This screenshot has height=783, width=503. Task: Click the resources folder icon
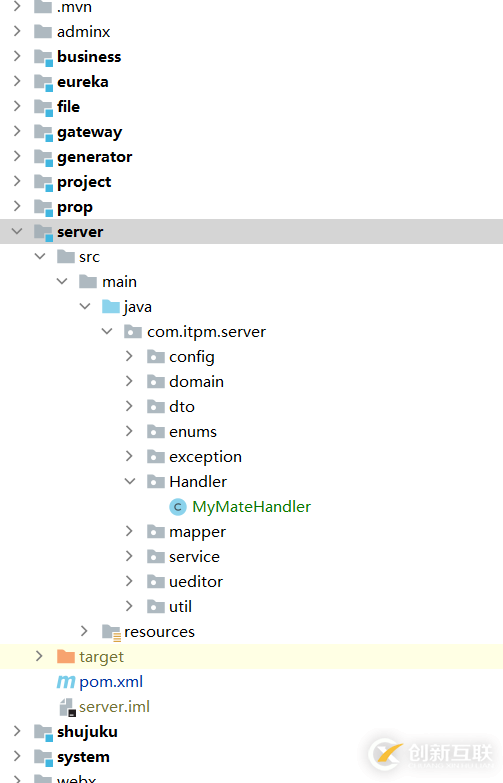[111, 632]
